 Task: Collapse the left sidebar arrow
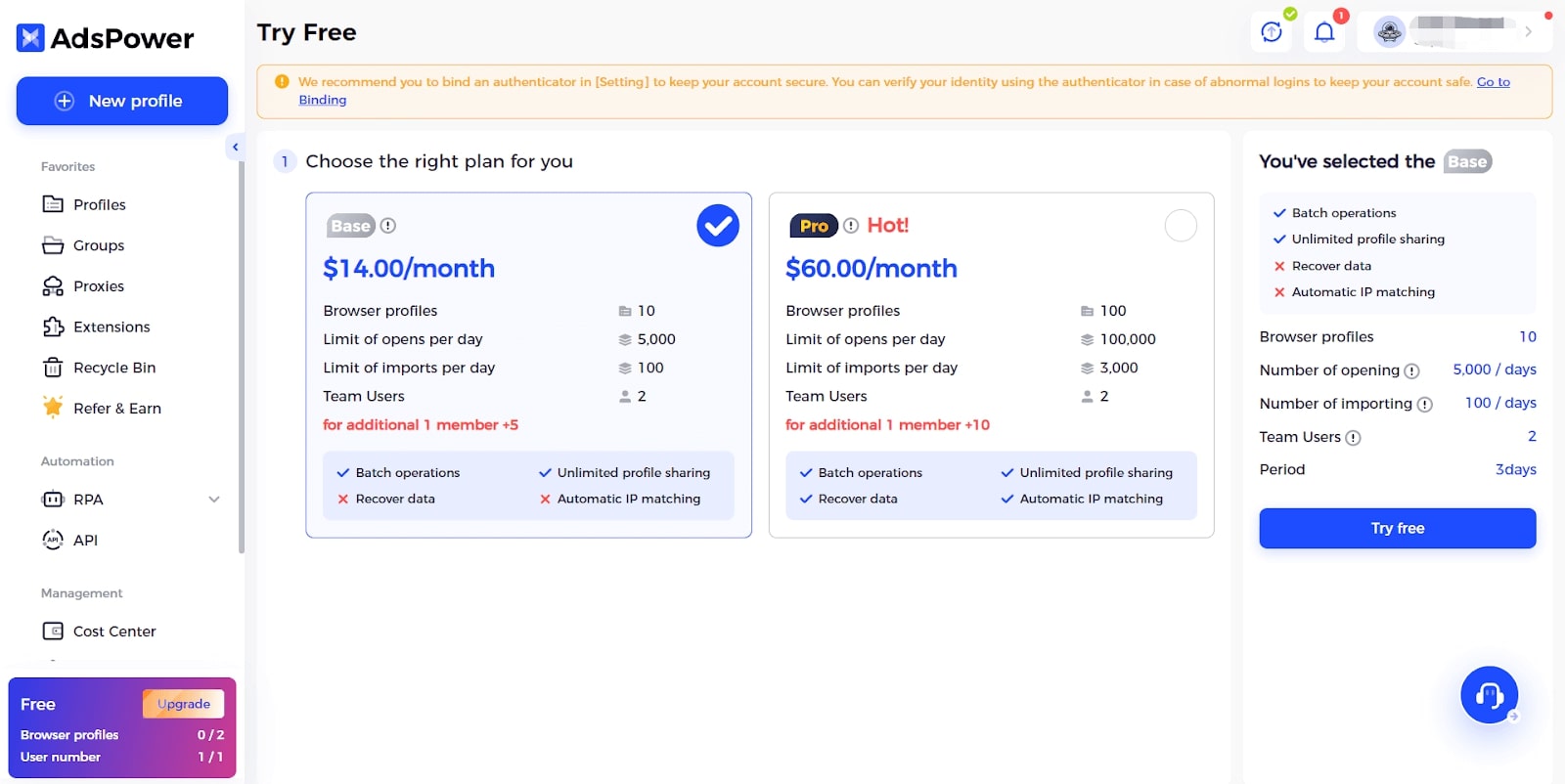pyautogui.click(x=235, y=147)
